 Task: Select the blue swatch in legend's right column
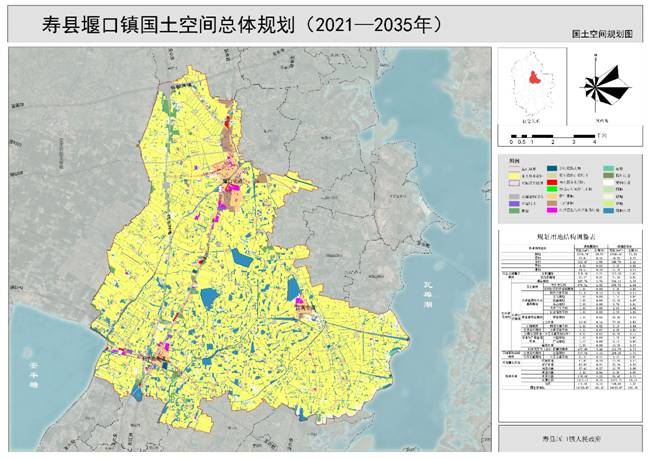pos(608,210)
